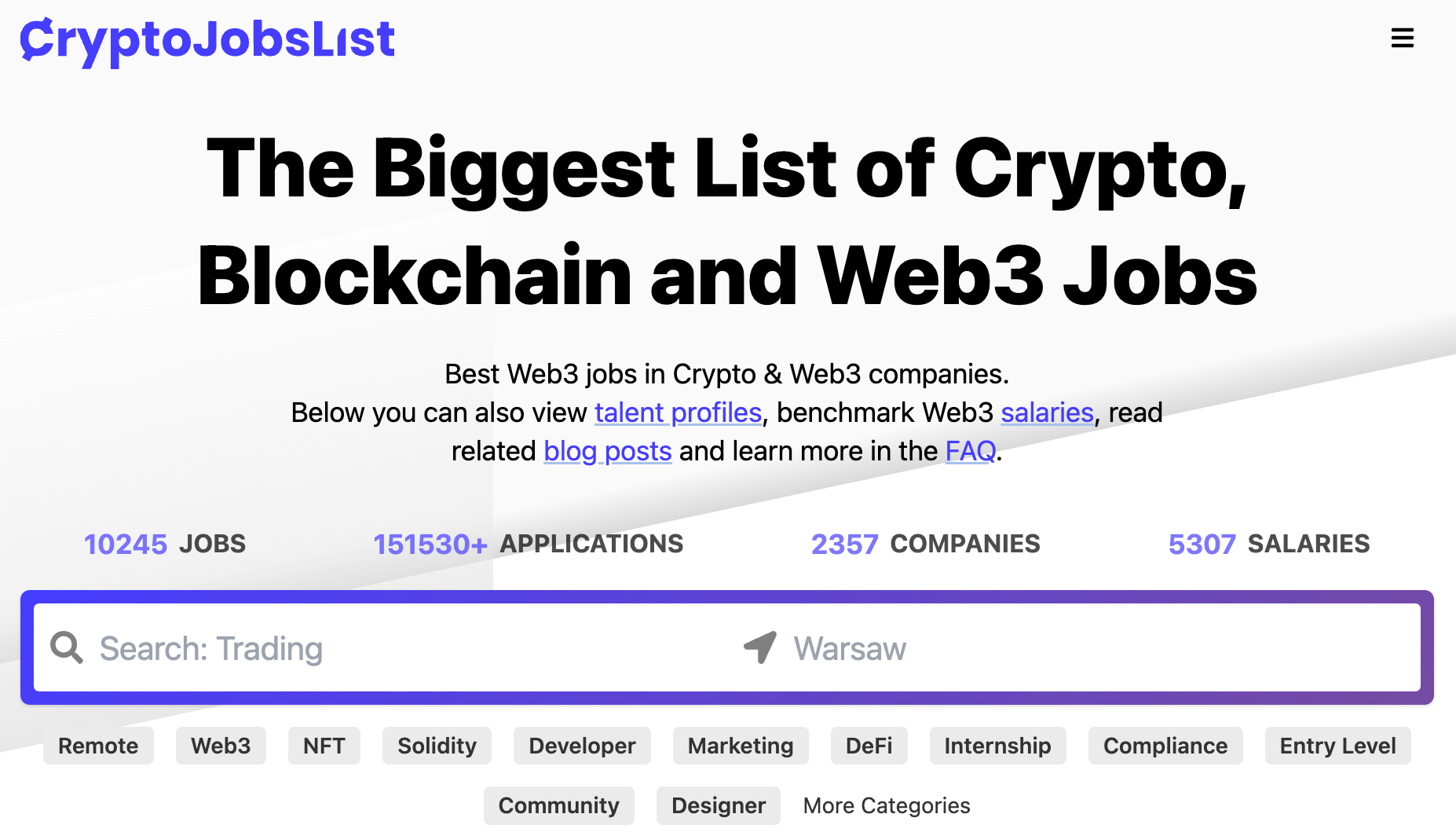Select the Entry Level filter
Screen dimensions: 1456x836
pyautogui.click(x=1337, y=746)
